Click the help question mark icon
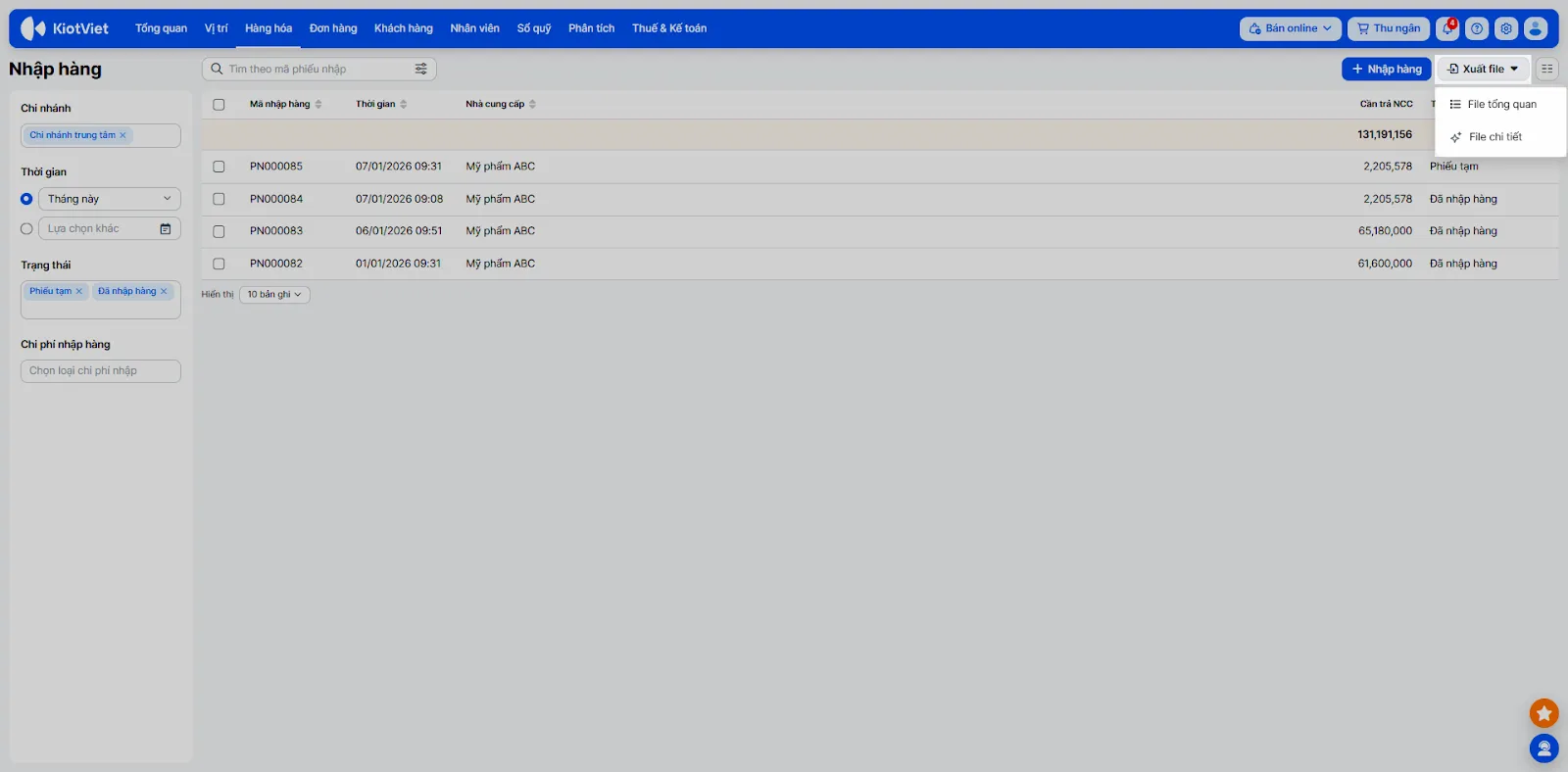Viewport: 1568px width, 772px height. pyautogui.click(x=1477, y=28)
